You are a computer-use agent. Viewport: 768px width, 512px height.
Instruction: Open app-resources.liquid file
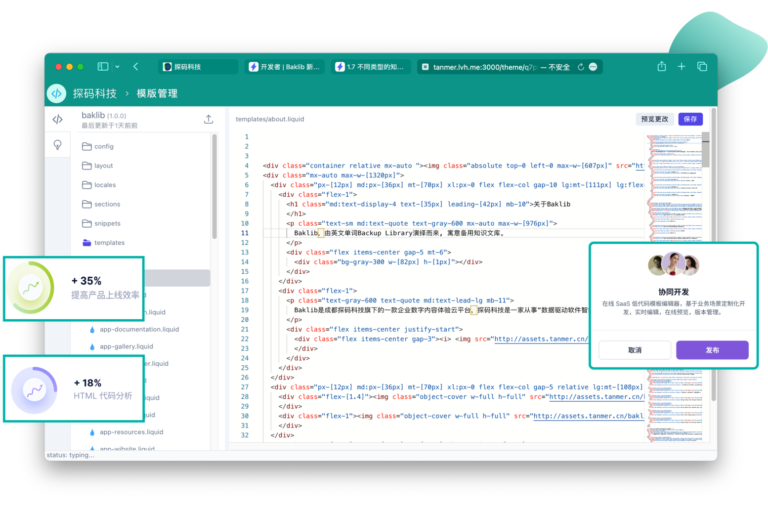(131, 432)
